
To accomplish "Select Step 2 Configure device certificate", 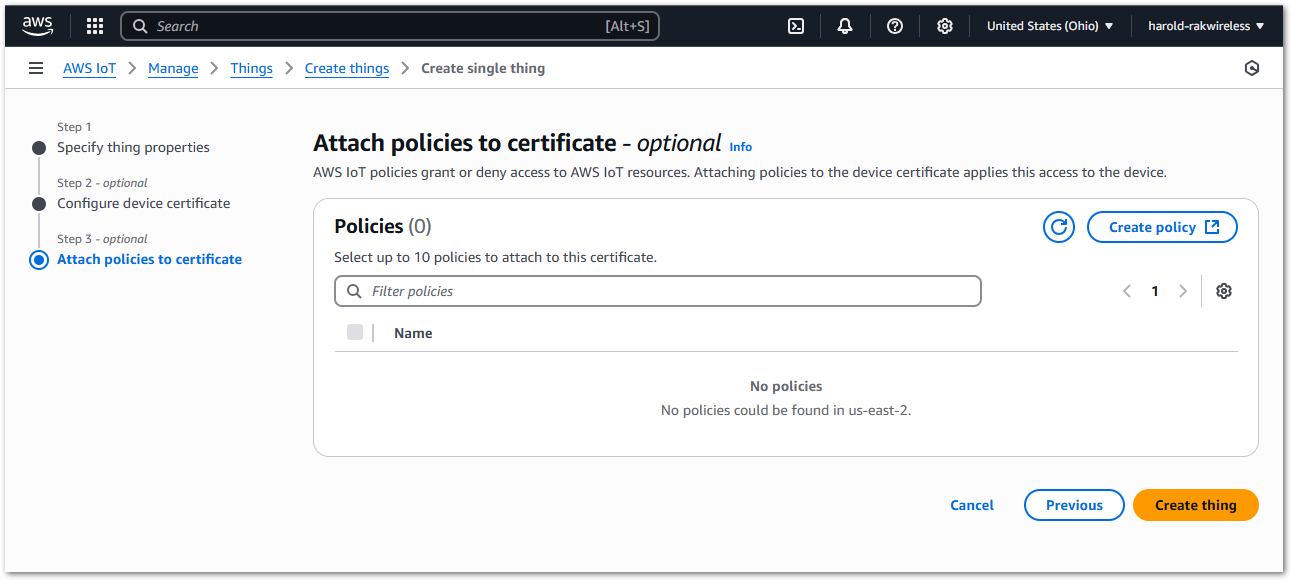I will 143,203.
